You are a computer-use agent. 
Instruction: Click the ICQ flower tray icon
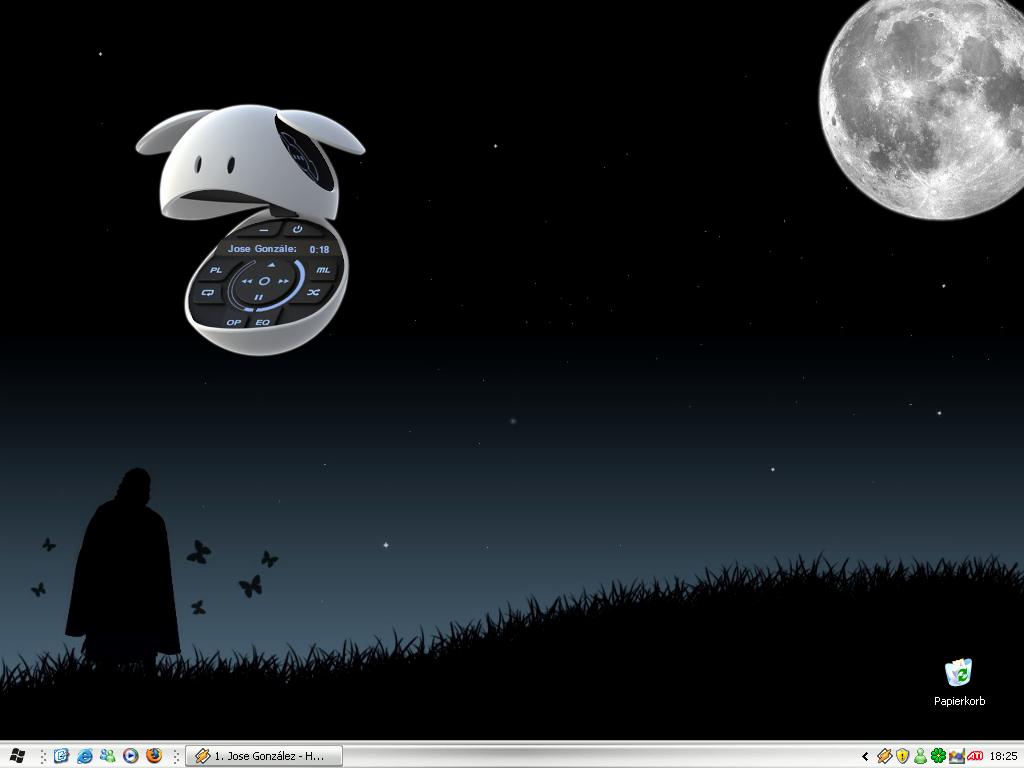[x=938, y=756]
